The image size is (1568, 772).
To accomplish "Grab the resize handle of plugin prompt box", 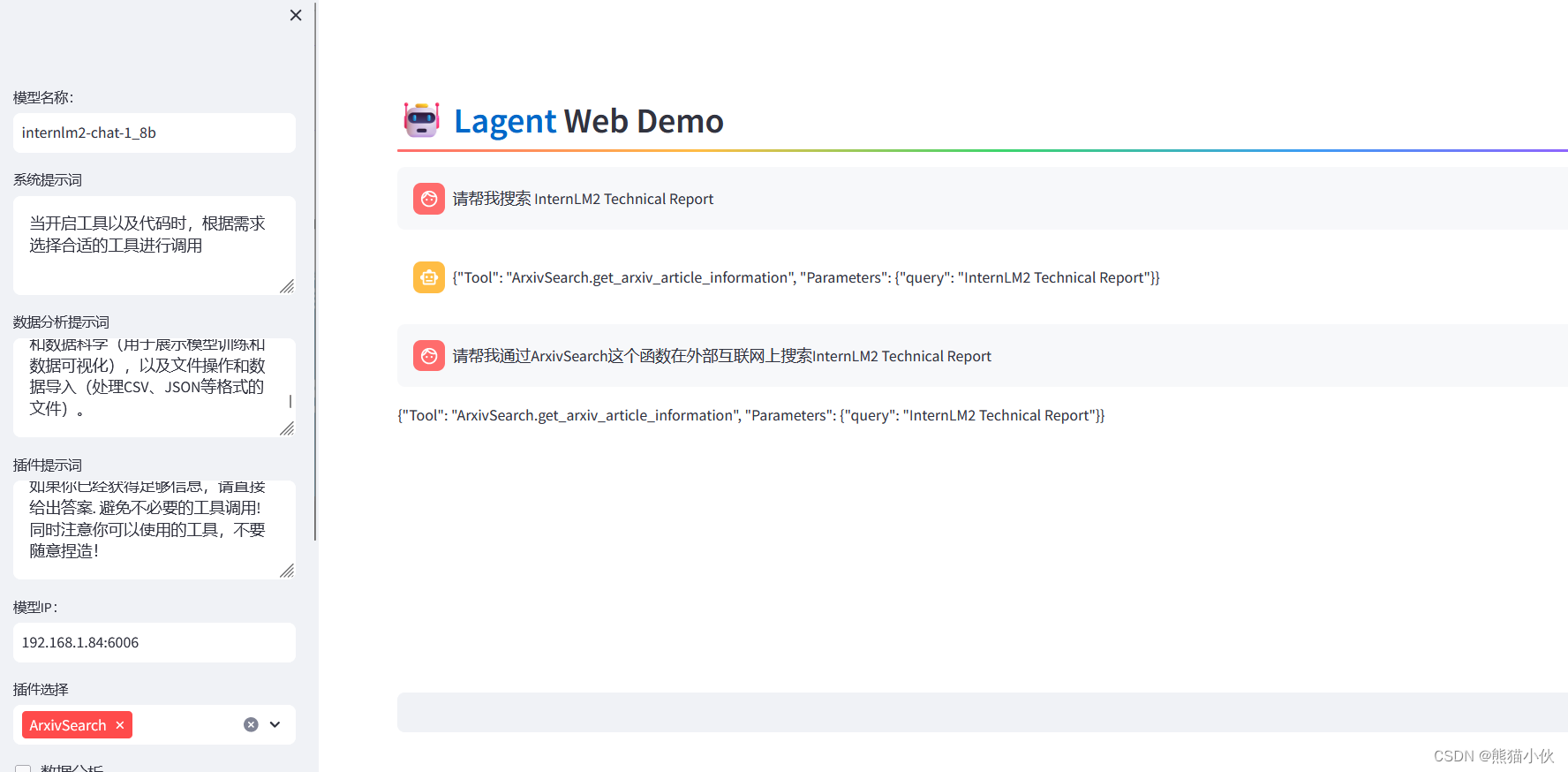I will click(287, 571).
